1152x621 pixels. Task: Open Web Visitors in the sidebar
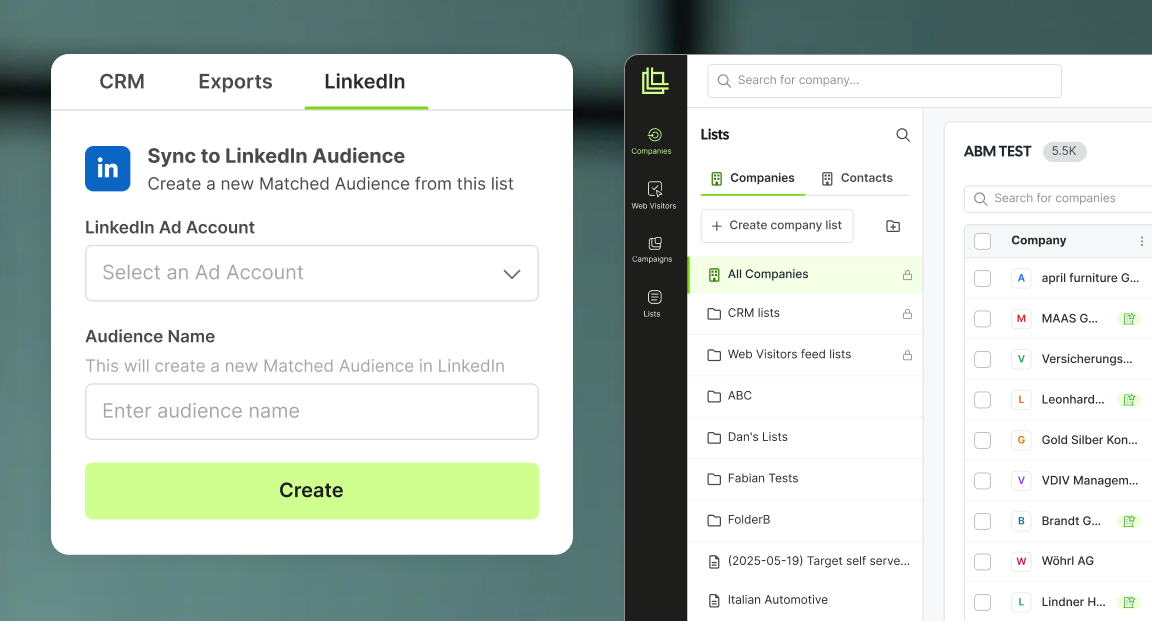653,195
